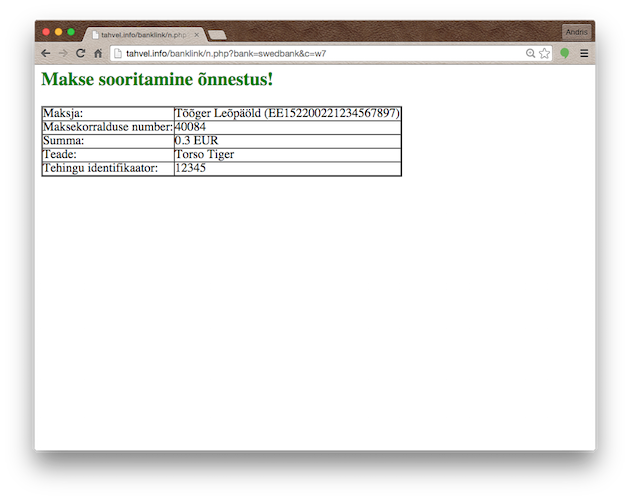
Task: Click the green extension icon
Action: point(565,53)
